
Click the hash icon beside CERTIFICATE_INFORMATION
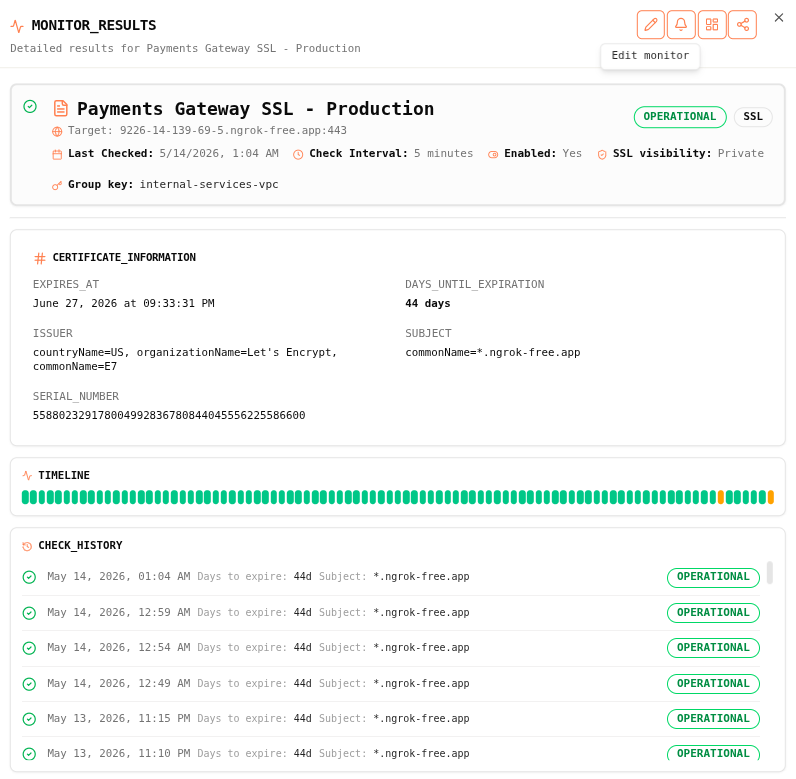pyautogui.click(x=40, y=258)
